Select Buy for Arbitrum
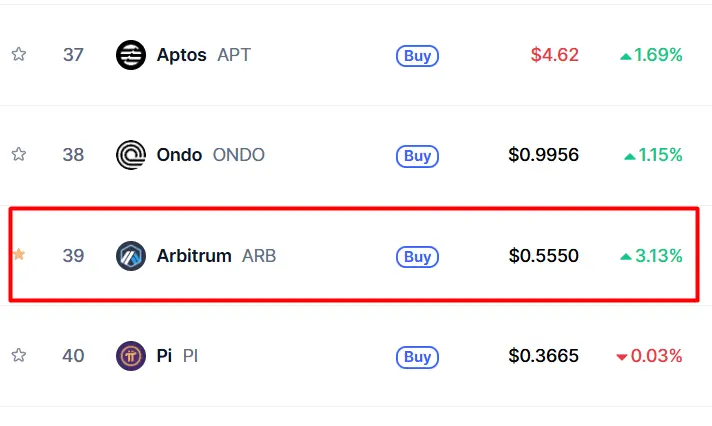Screen dimensions: 712x426 tap(417, 257)
